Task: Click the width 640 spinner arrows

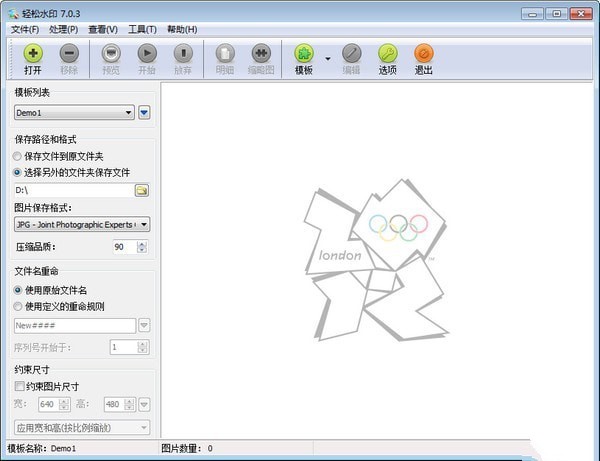Action: 64,404
